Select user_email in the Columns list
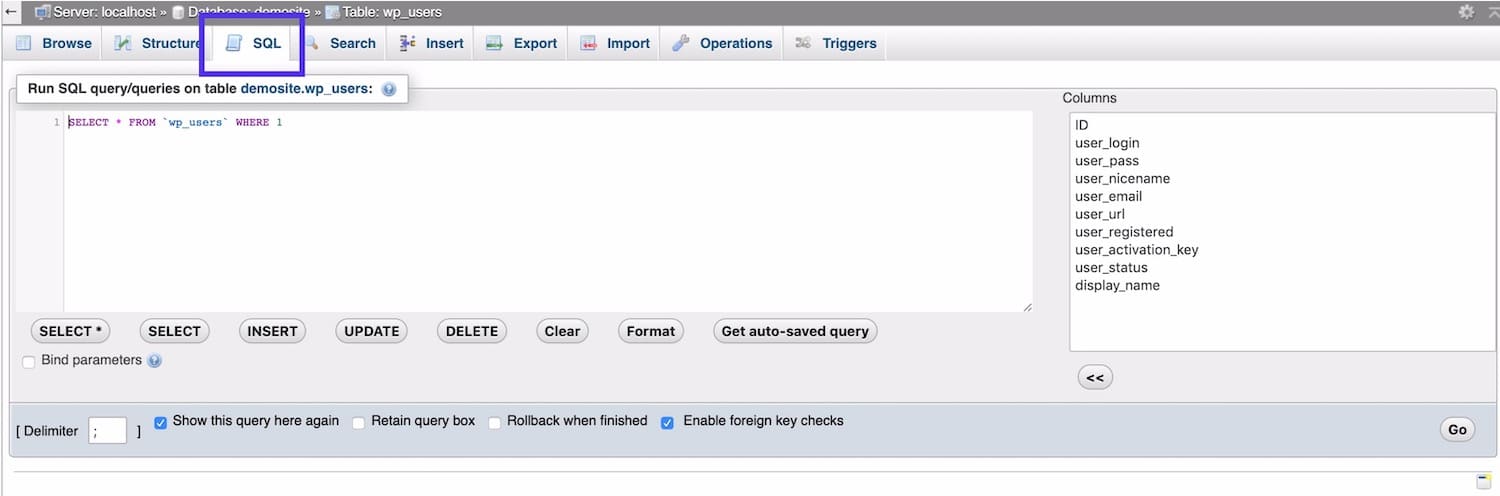Viewport: 1500px width, 496px height. 1108,197
